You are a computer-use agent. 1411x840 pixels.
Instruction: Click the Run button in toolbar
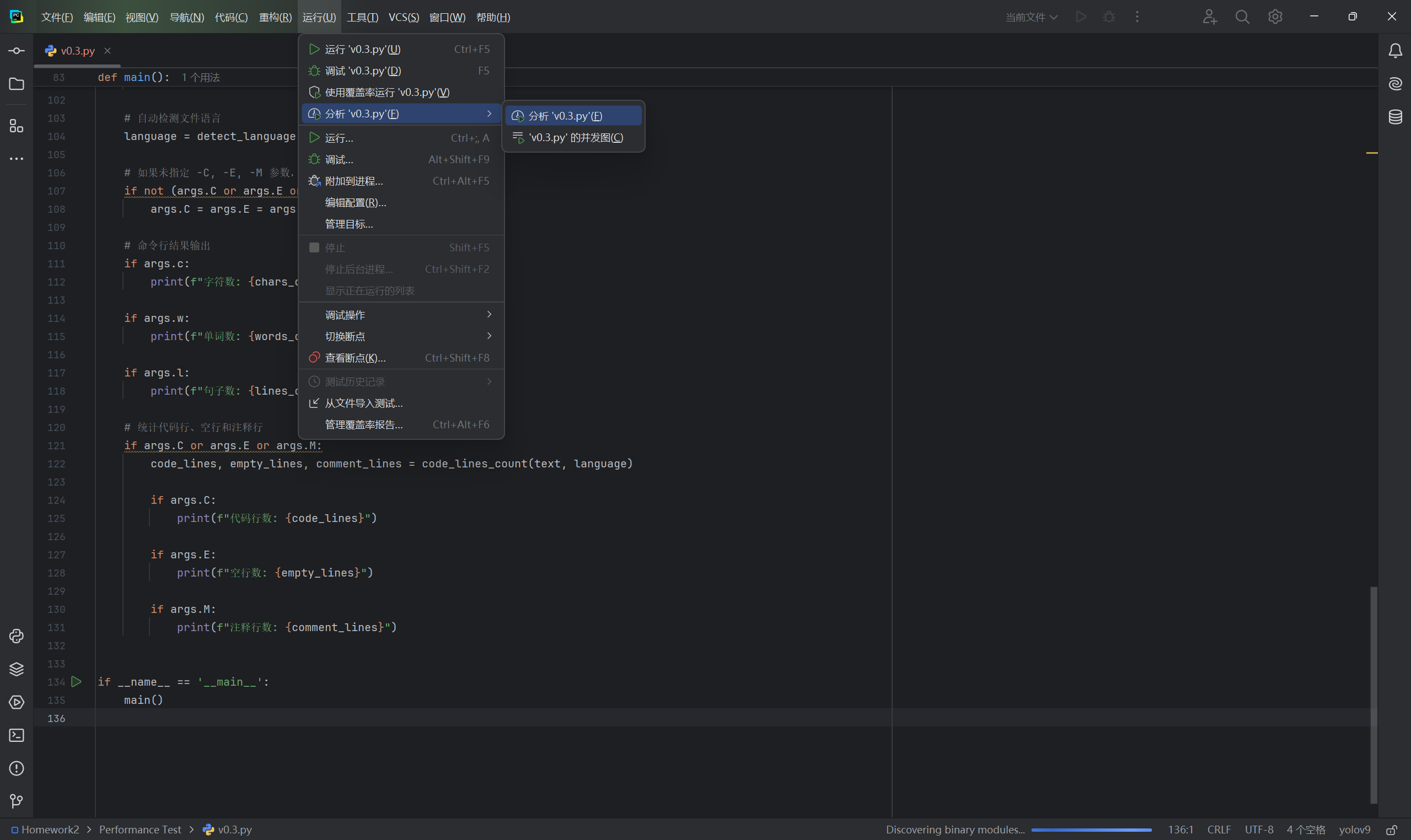tap(1081, 17)
